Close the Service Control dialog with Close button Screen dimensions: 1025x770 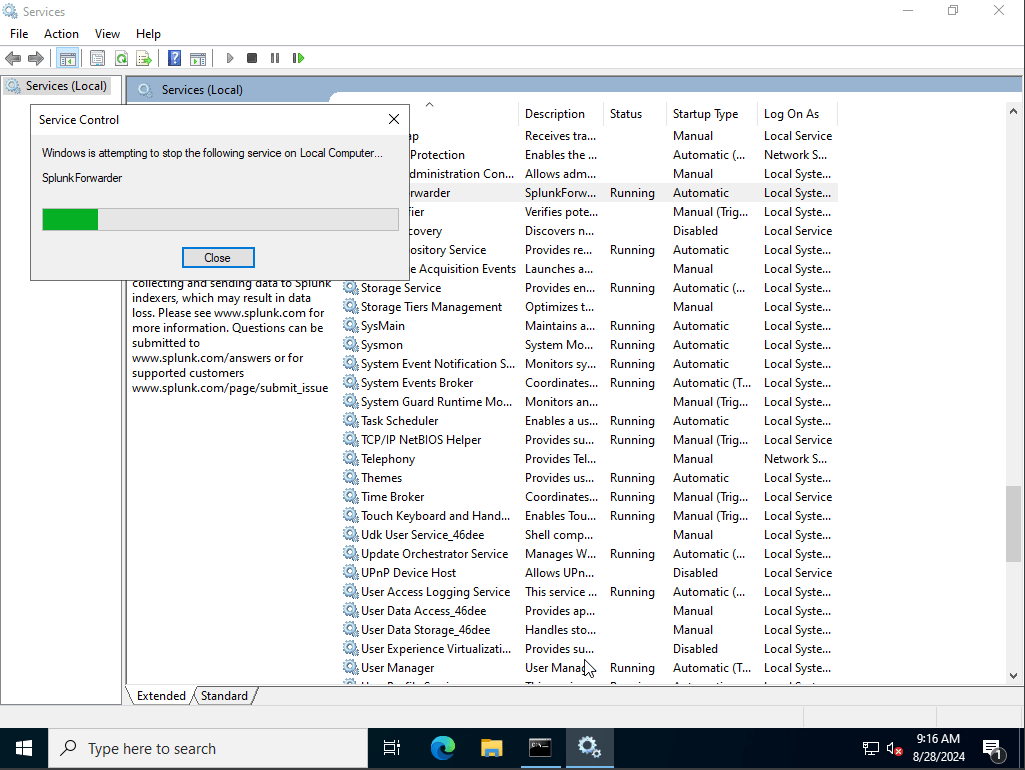[218, 258]
